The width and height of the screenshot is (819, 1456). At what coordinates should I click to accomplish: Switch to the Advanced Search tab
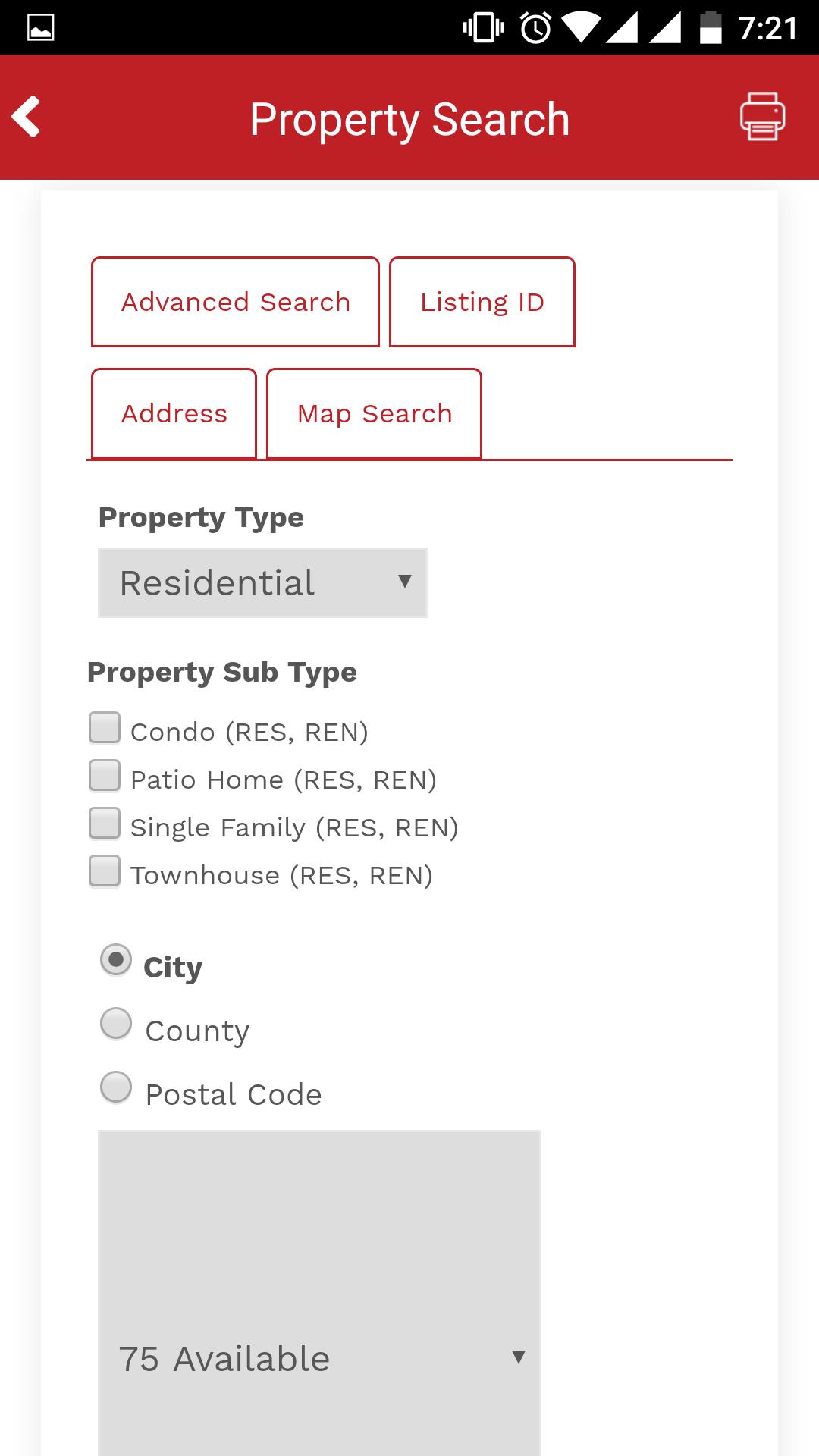(x=235, y=302)
